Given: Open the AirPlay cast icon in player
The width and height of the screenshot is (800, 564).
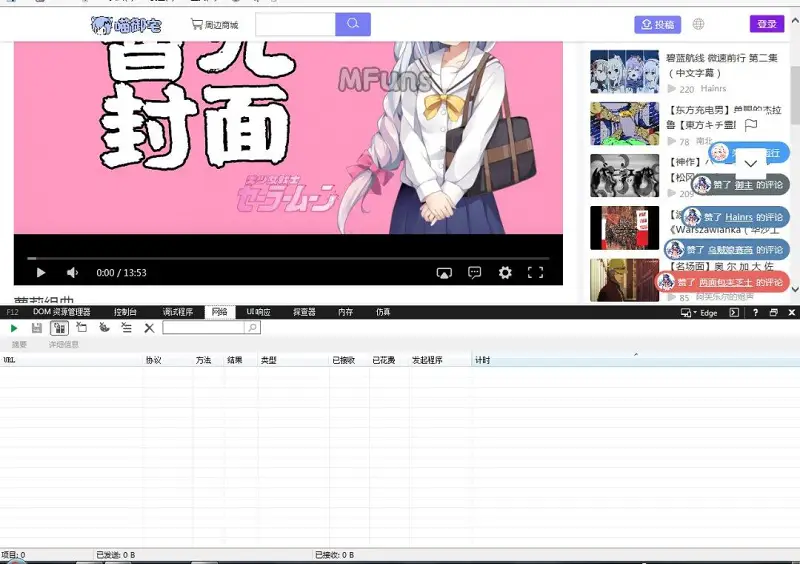Looking at the screenshot, I should click(x=444, y=273).
